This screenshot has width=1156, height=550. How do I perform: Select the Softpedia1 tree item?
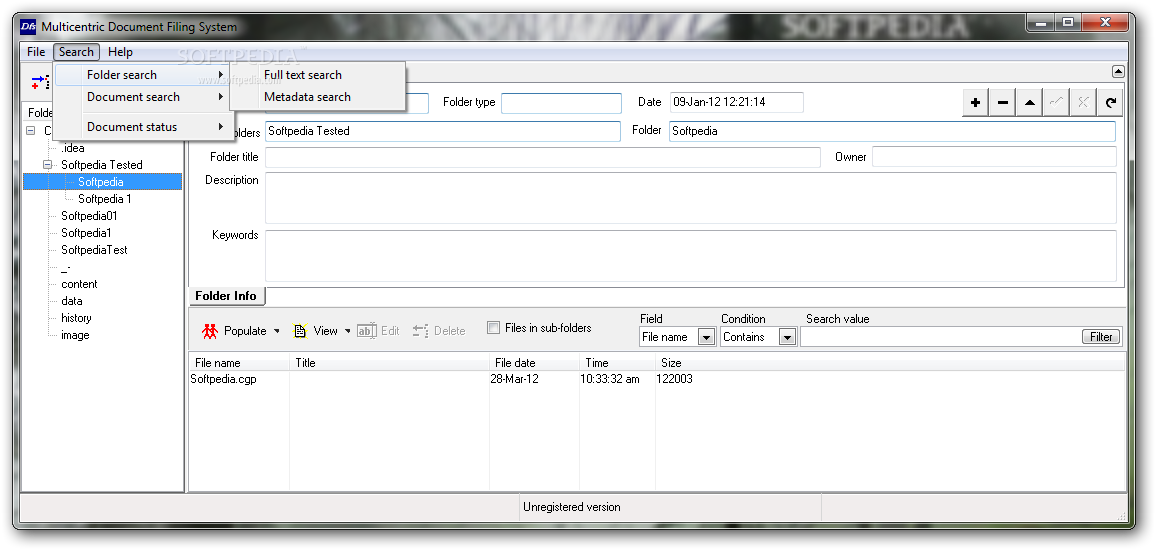click(86, 233)
